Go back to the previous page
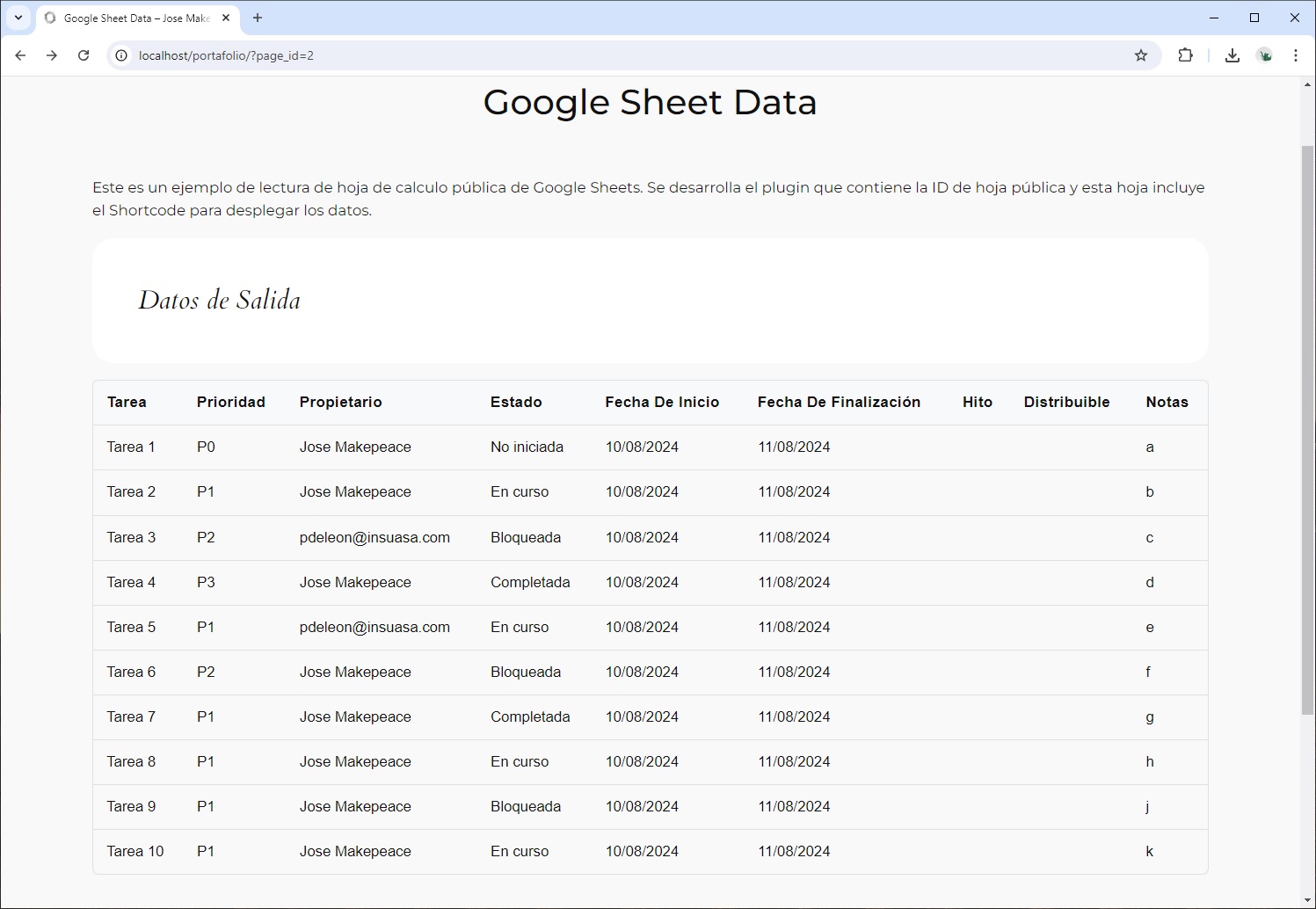1316x909 pixels. point(20,55)
